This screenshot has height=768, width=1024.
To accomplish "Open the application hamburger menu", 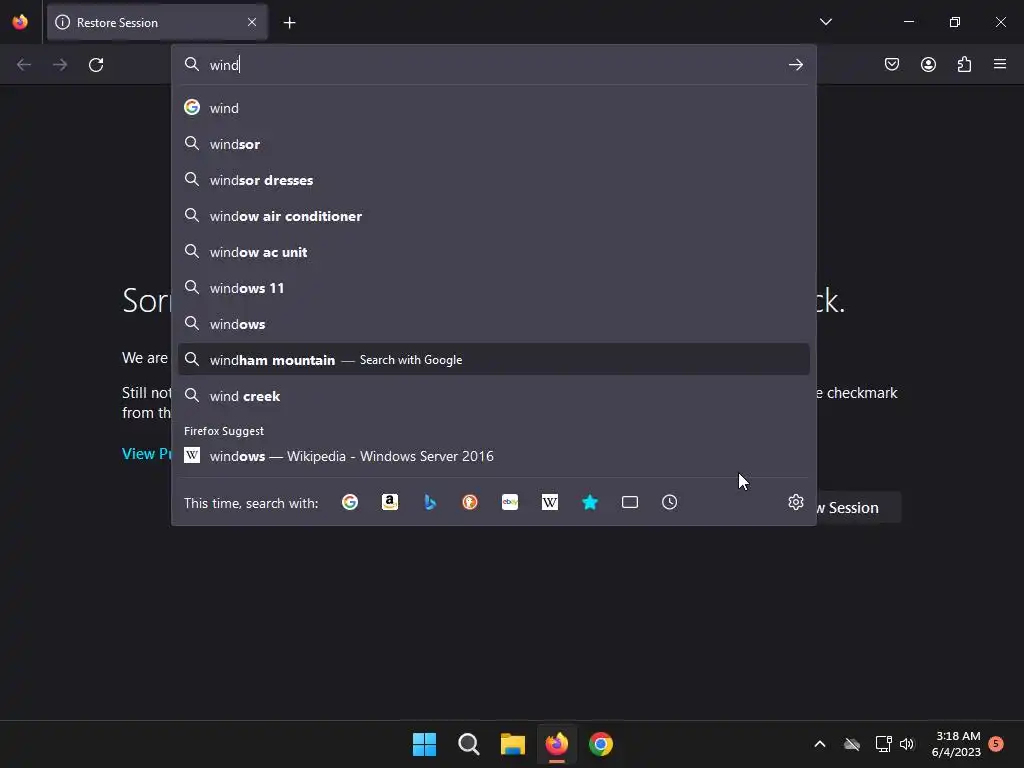I will pos(1000,64).
